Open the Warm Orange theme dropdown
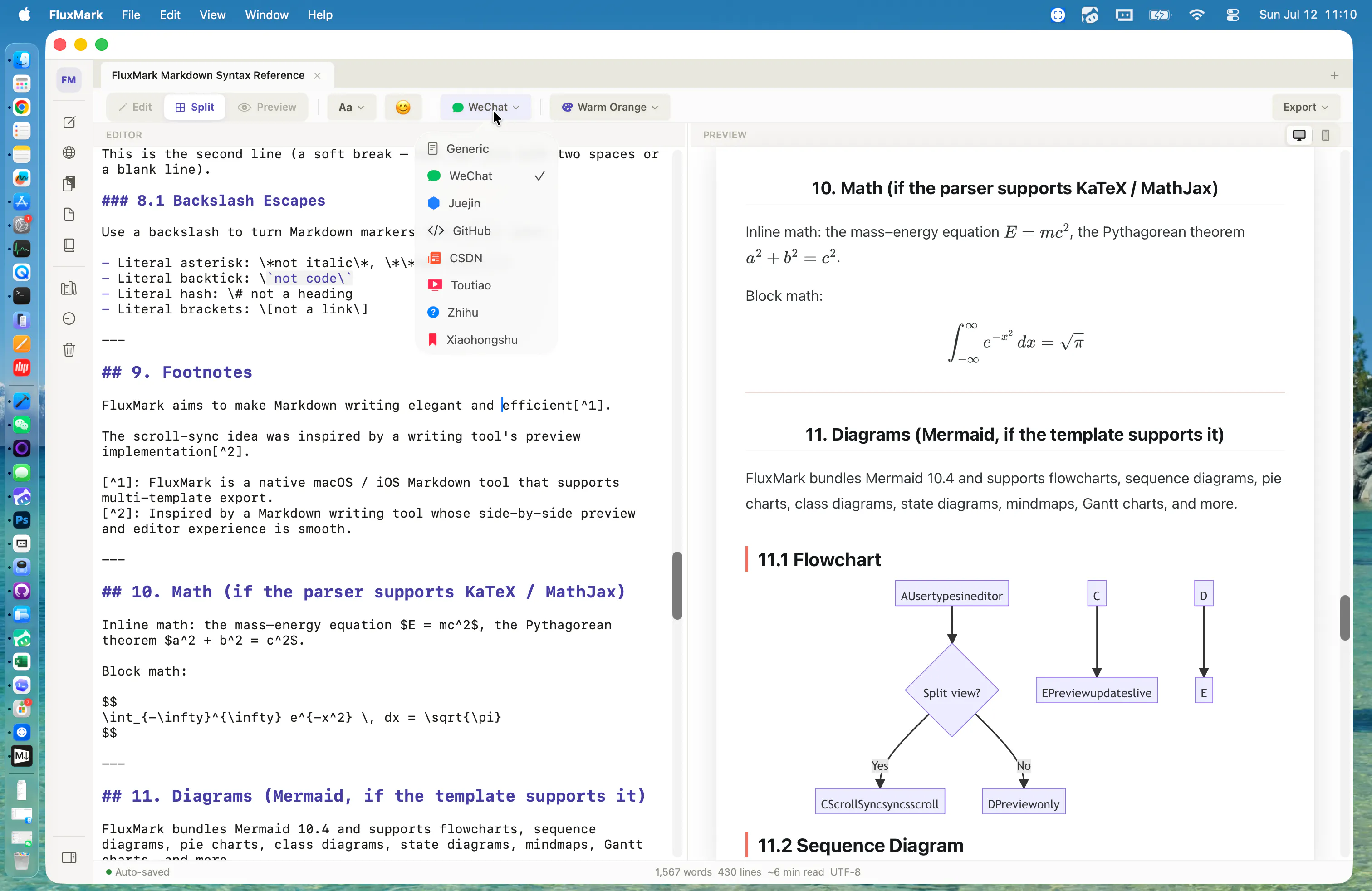 [x=610, y=107]
